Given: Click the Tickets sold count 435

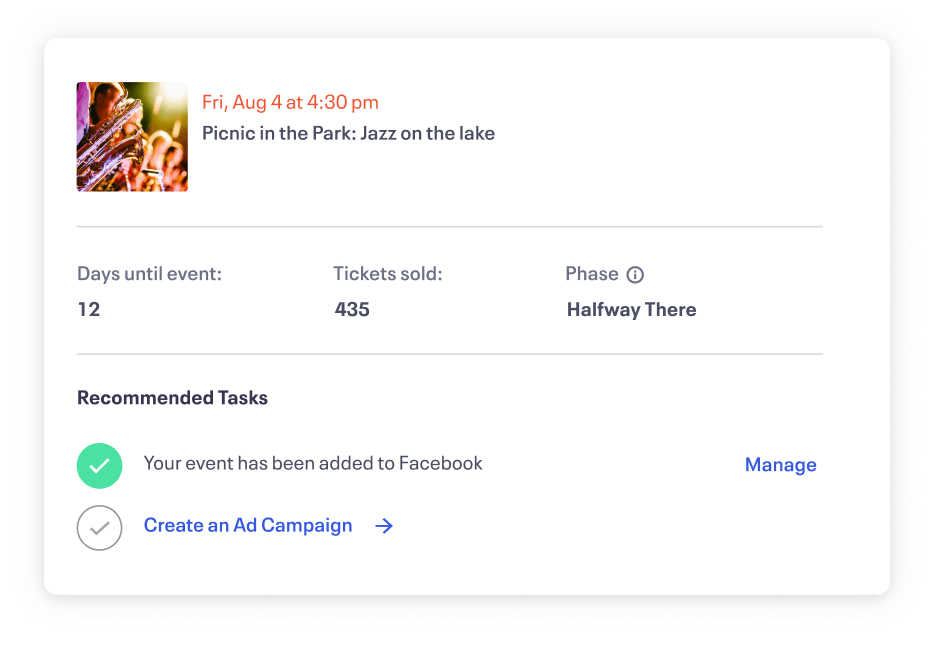Looking at the screenshot, I should (x=352, y=309).
